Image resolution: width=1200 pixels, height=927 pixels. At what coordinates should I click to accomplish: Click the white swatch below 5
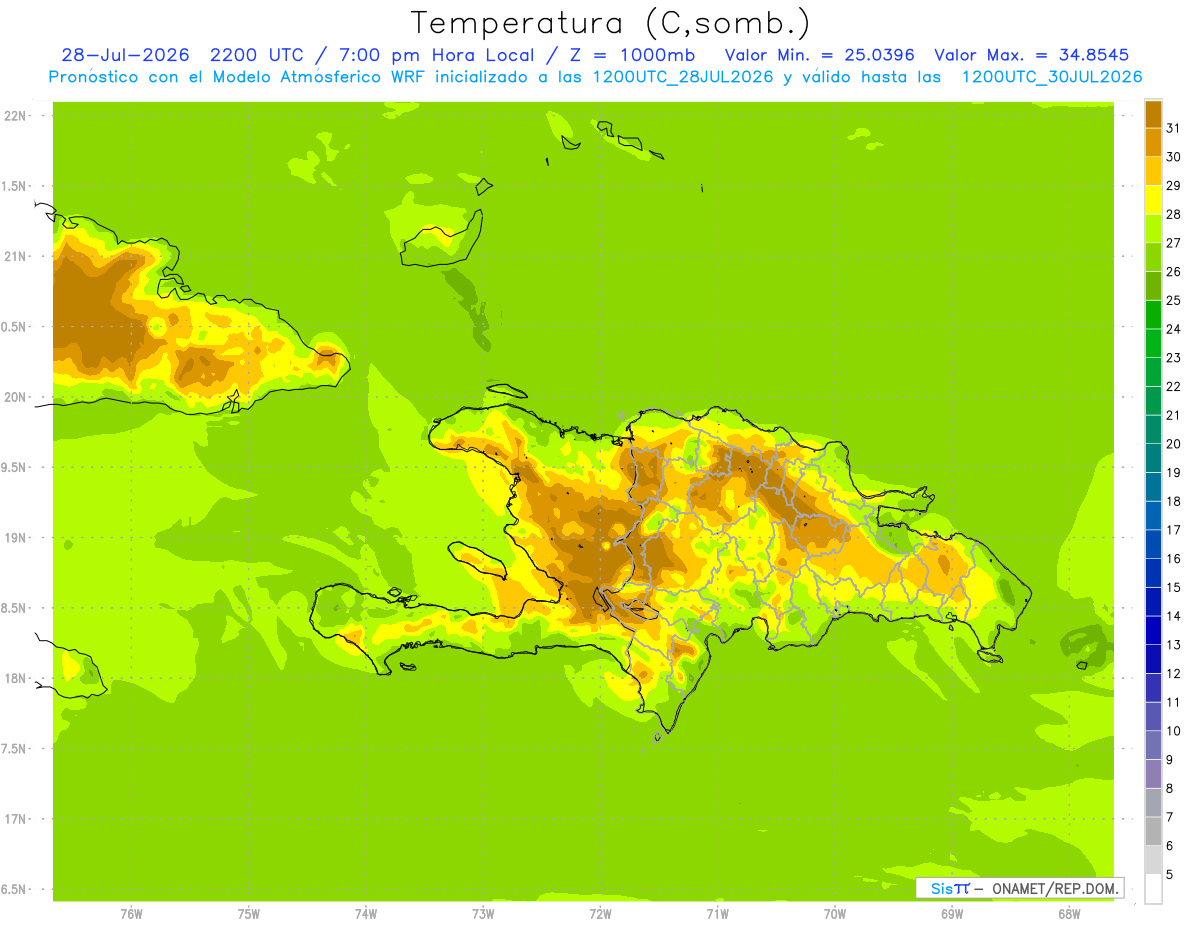1153,889
